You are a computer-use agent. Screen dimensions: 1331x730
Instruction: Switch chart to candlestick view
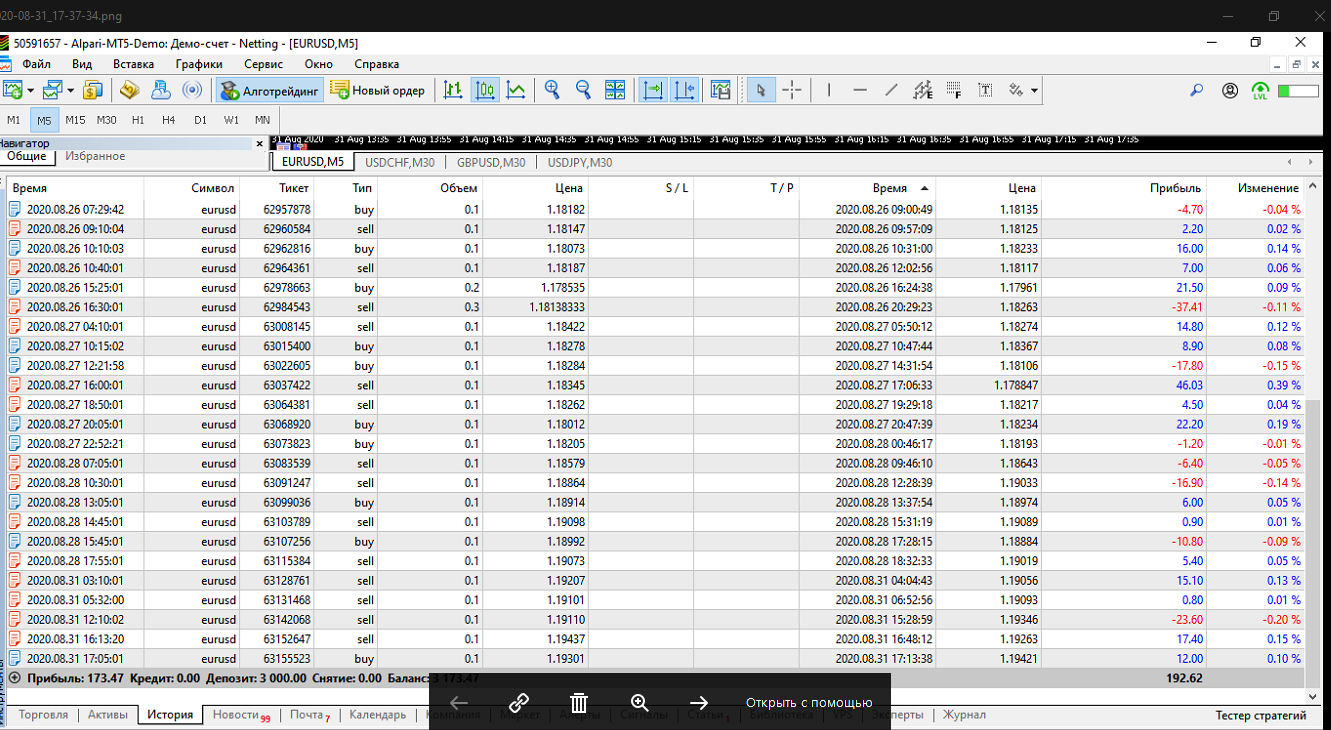point(485,90)
